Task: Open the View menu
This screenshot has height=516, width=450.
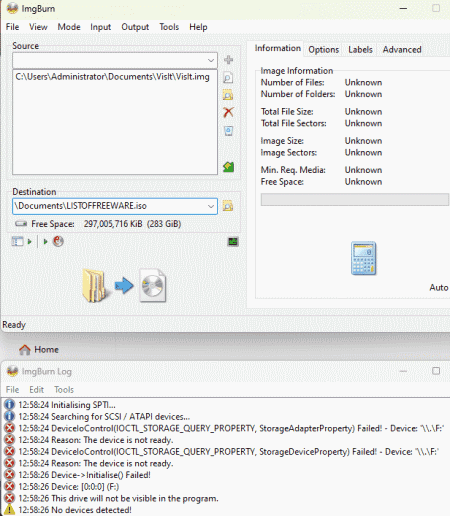Action: pos(38,27)
